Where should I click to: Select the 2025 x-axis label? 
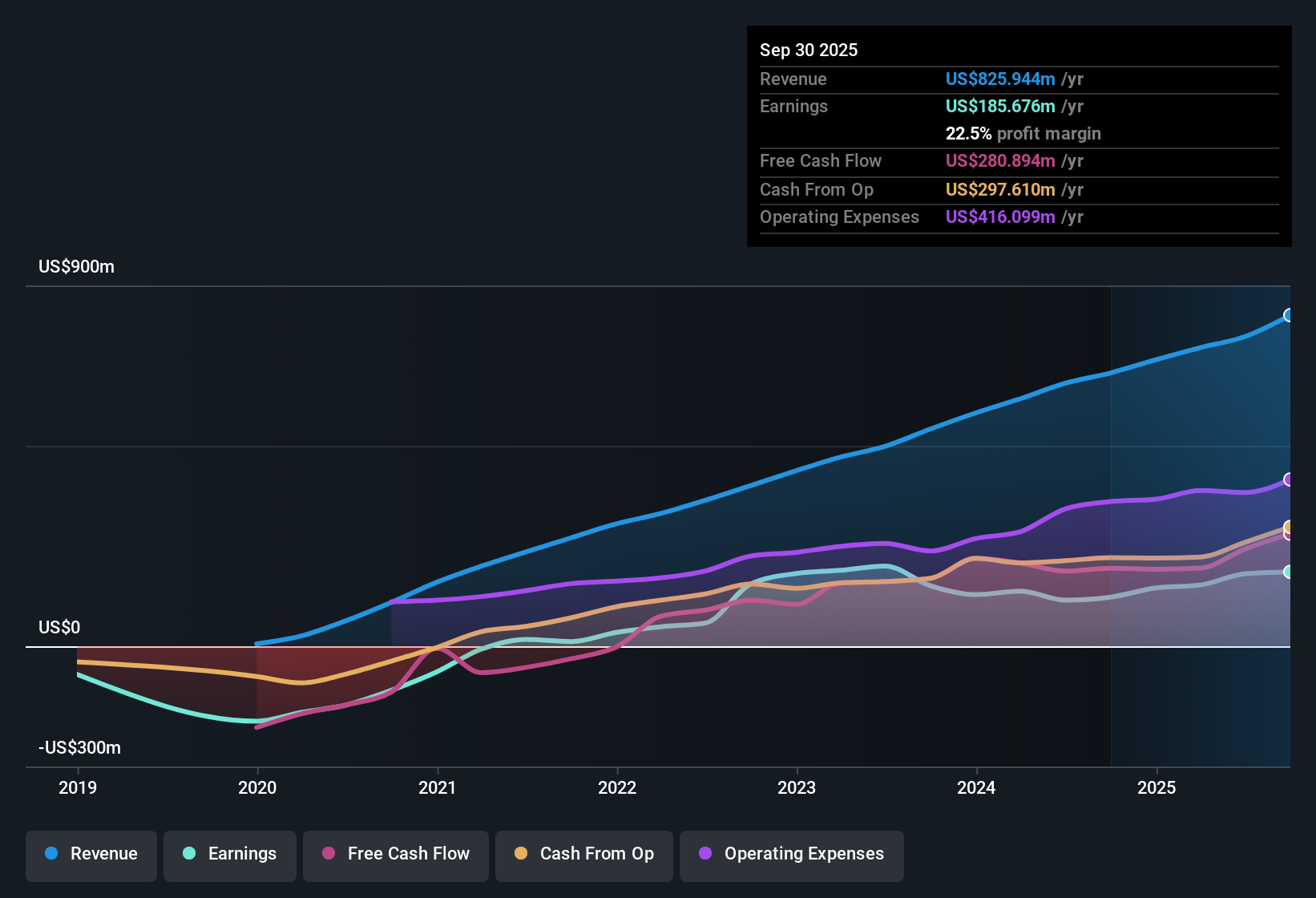[1157, 787]
